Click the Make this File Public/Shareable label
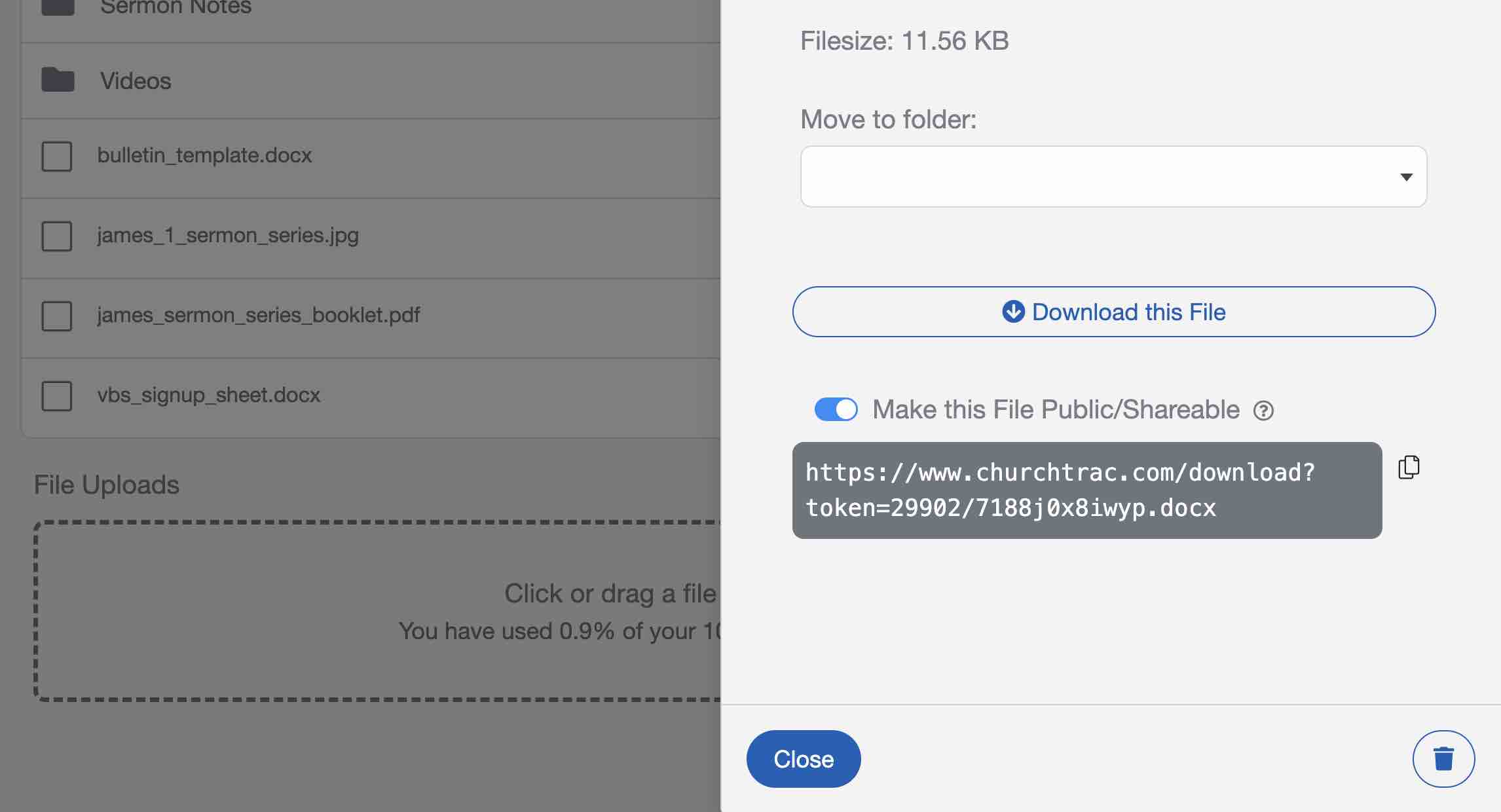The width and height of the screenshot is (1501, 812). point(1056,409)
